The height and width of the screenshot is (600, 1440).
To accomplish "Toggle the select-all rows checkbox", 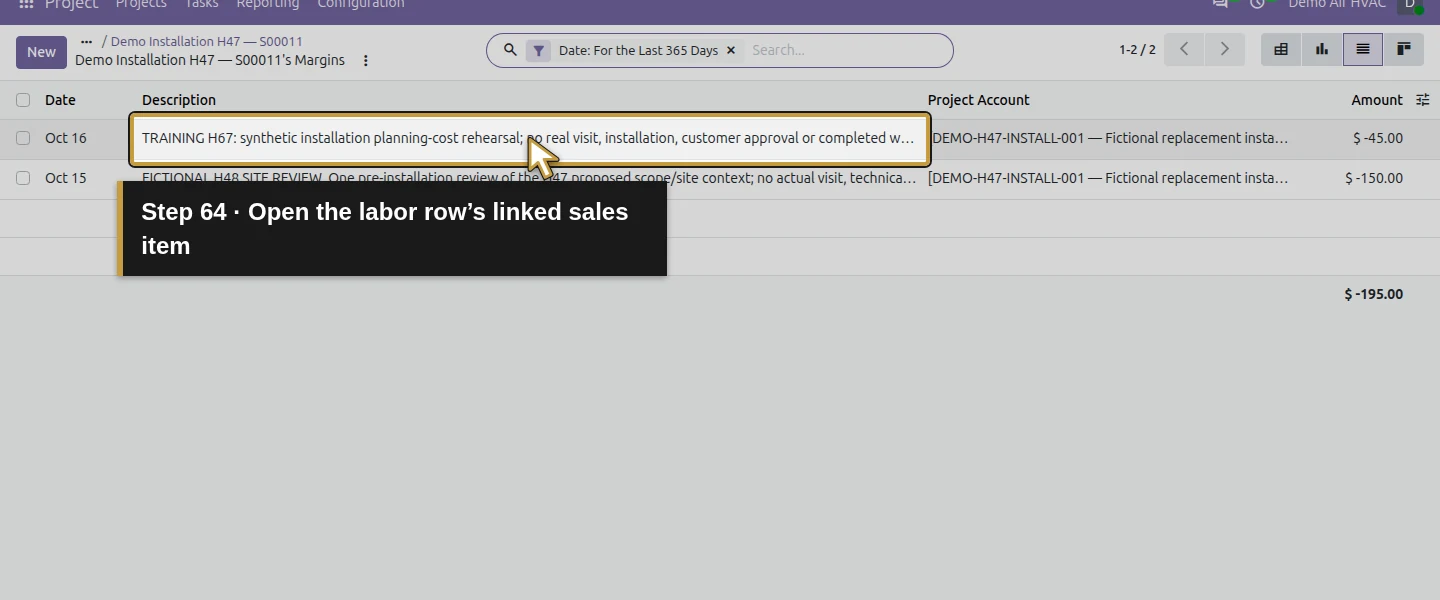I will (23, 100).
